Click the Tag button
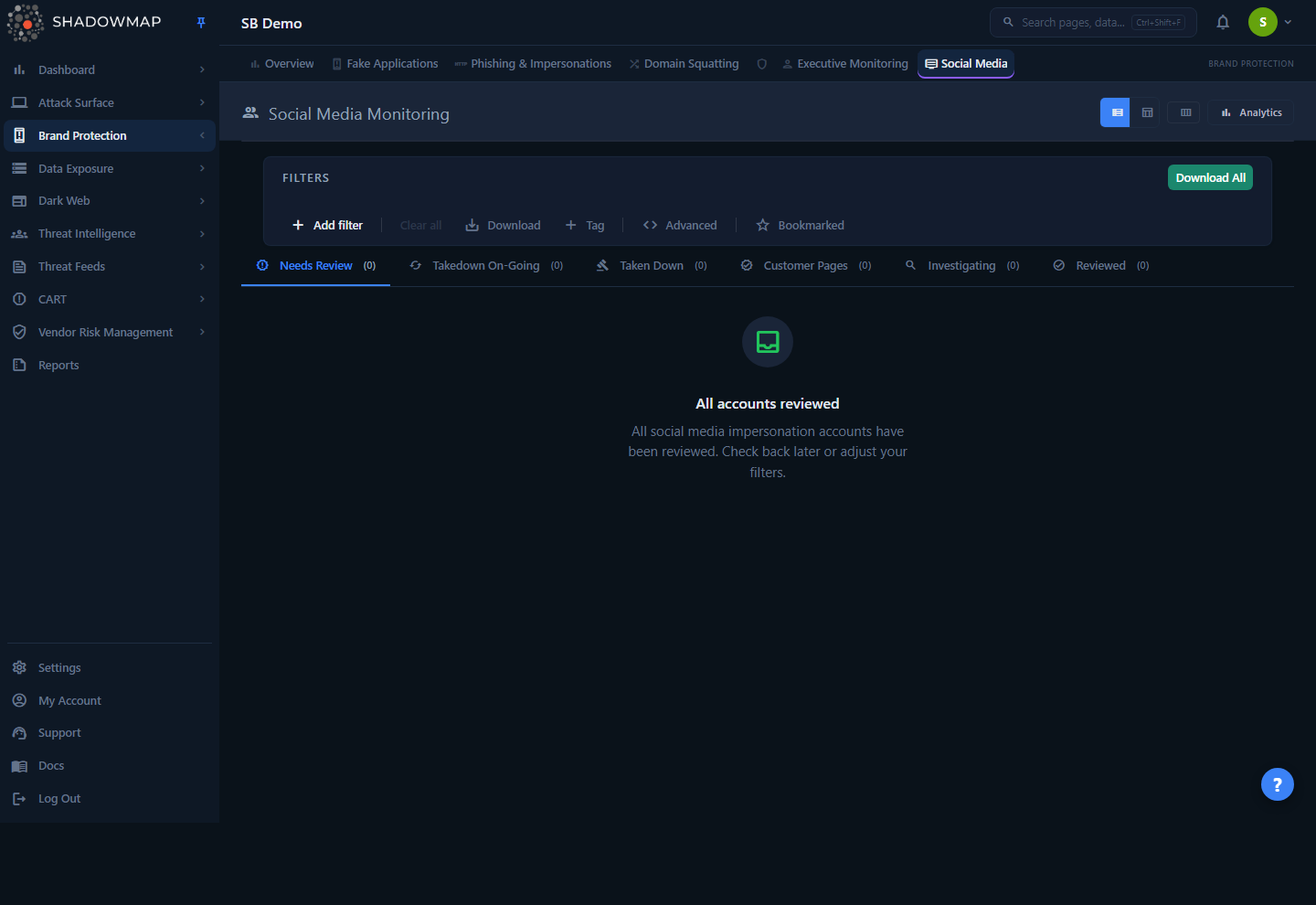 click(585, 225)
